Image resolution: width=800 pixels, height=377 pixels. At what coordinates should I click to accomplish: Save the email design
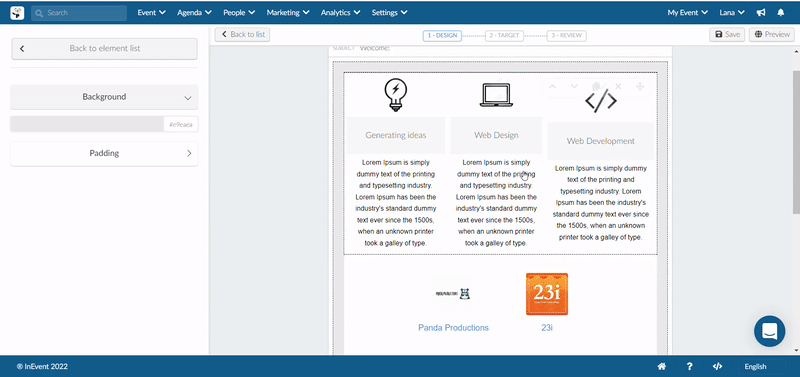click(727, 35)
